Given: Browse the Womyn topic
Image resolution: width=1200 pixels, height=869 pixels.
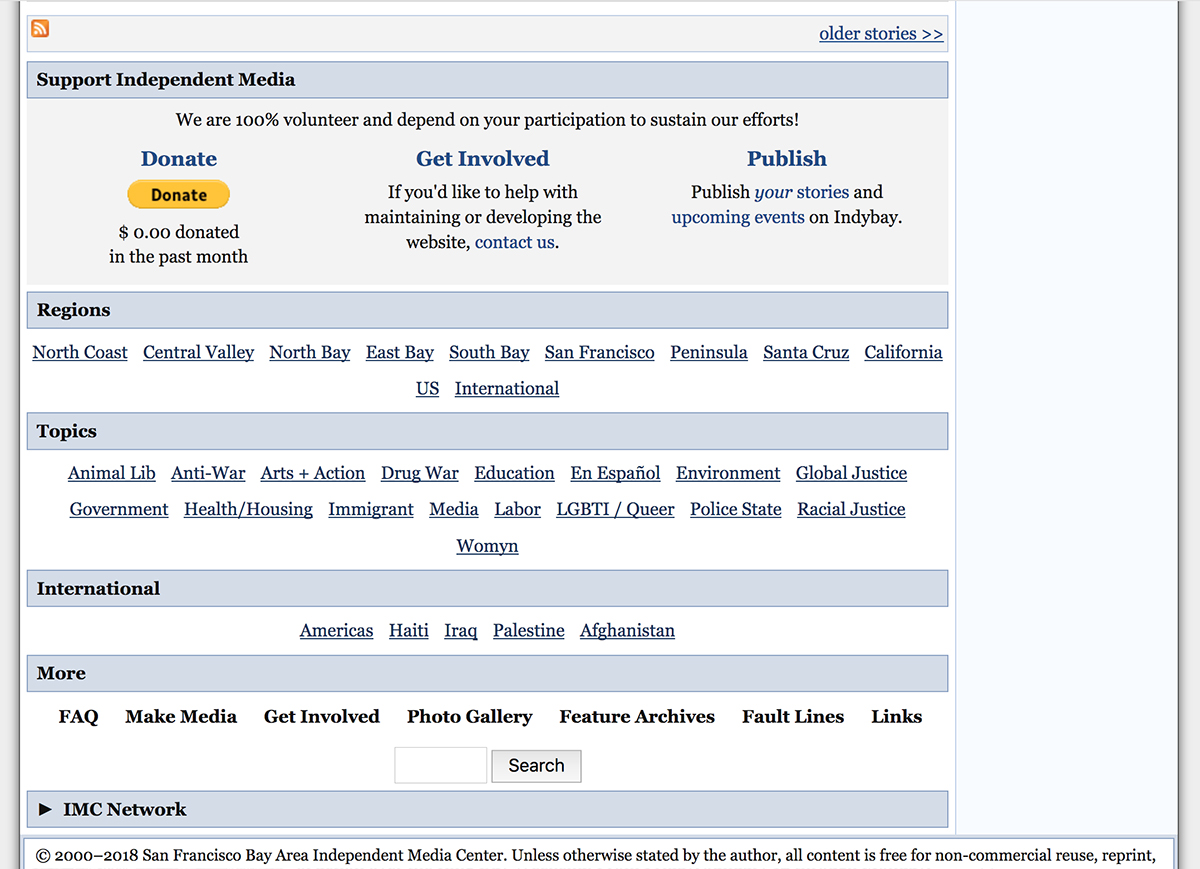Looking at the screenshot, I should coord(487,546).
